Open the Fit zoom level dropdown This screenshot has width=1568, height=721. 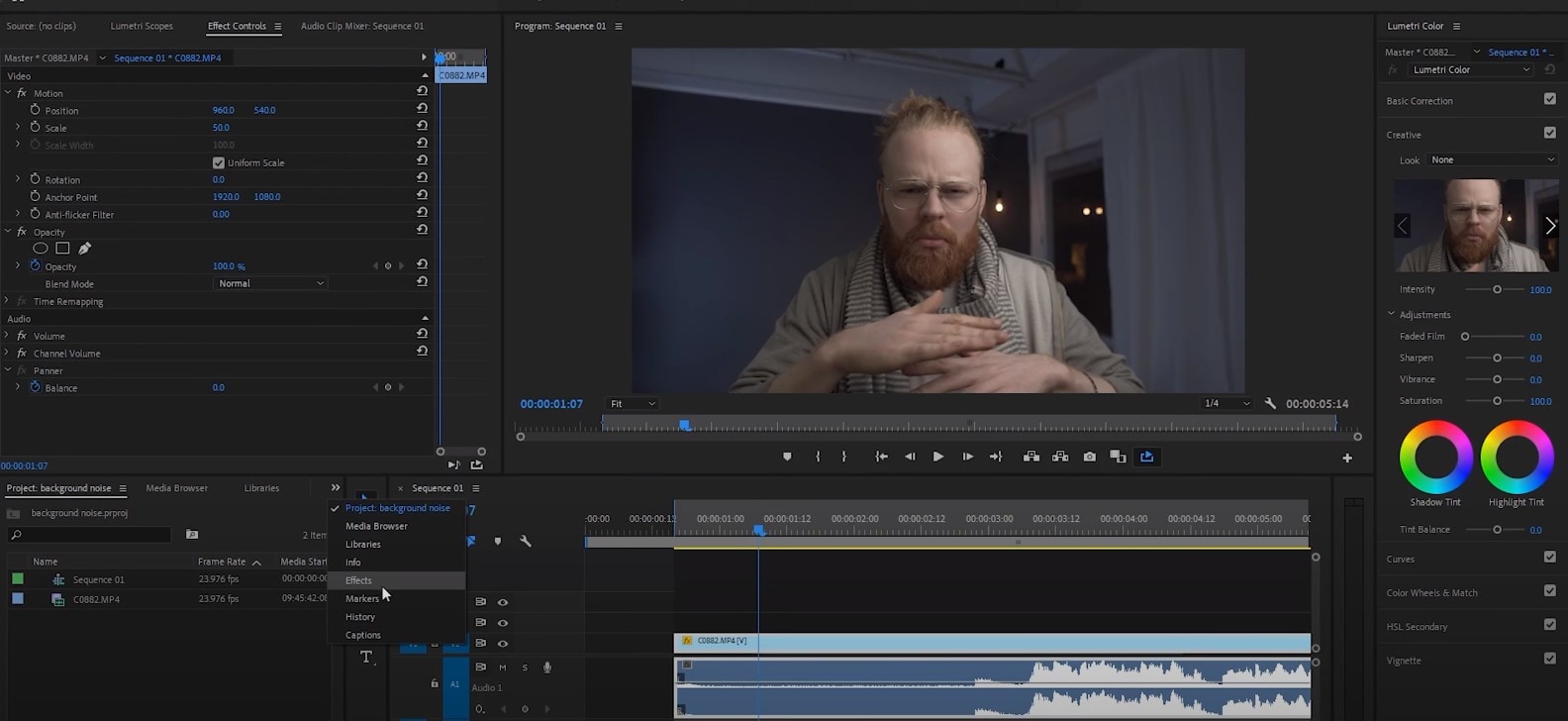(x=632, y=404)
